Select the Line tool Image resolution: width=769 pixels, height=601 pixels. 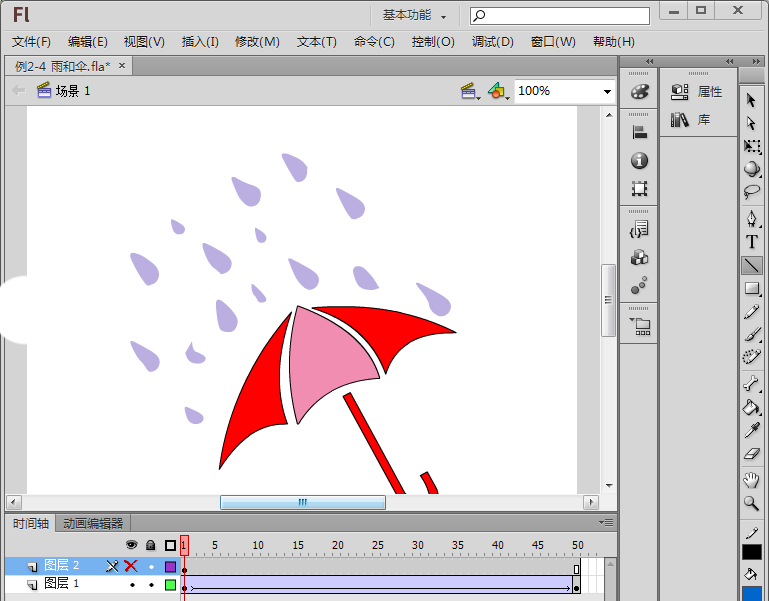751,265
